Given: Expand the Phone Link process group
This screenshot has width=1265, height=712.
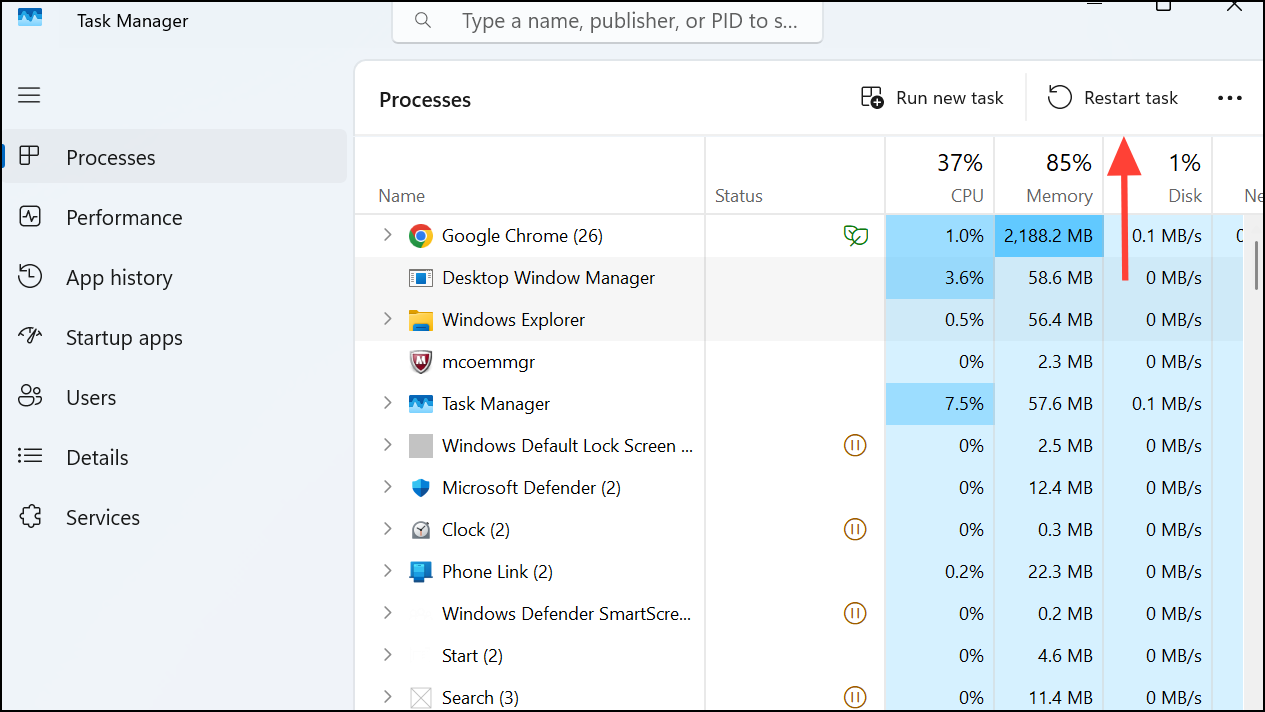Looking at the screenshot, I should coord(388,572).
